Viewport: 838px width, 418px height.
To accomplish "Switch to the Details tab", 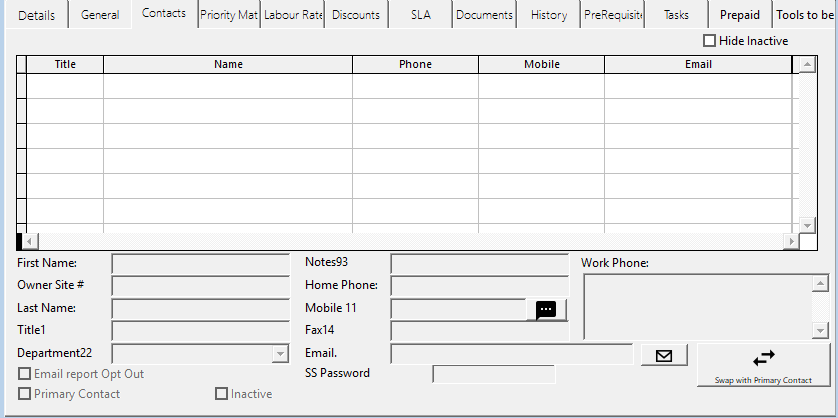I will [37, 15].
